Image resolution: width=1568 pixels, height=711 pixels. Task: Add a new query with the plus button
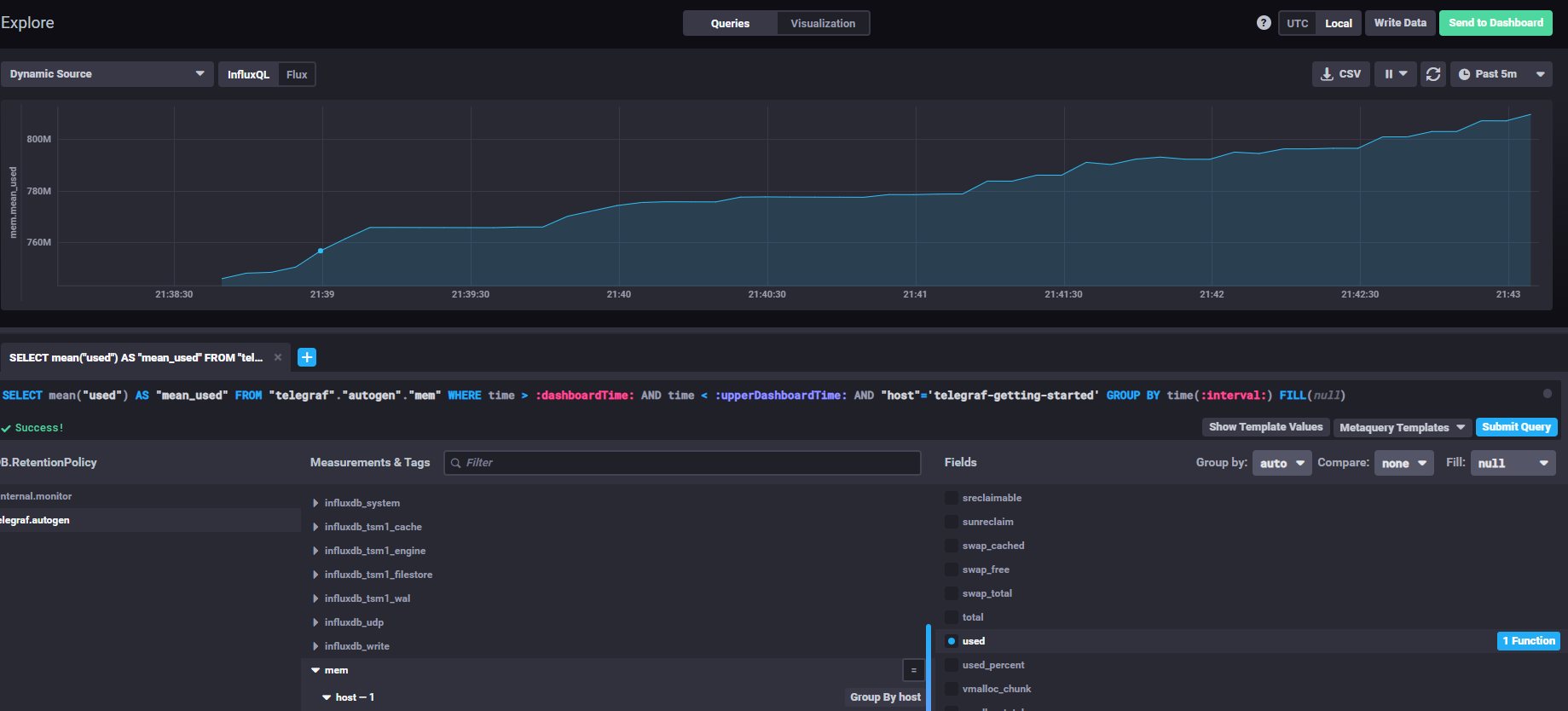click(x=307, y=357)
